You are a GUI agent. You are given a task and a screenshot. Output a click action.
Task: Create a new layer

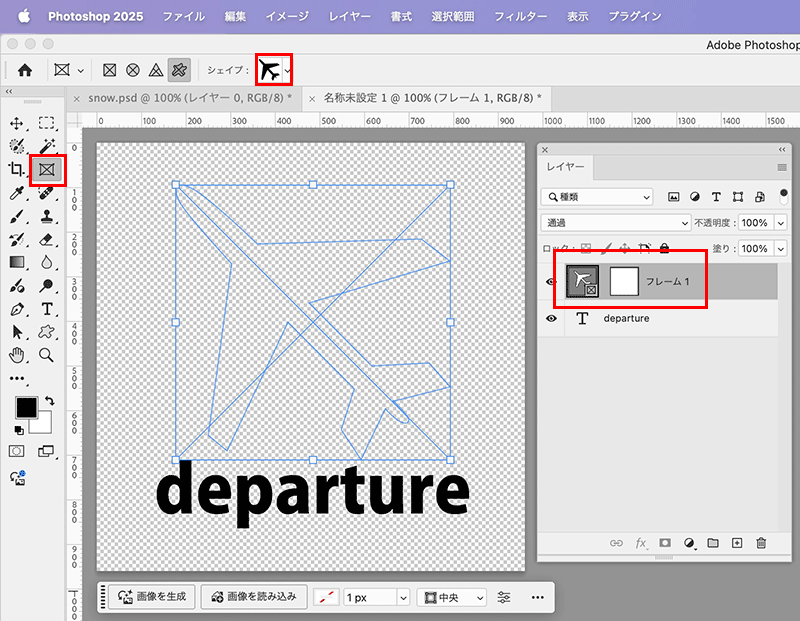coord(737,543)
